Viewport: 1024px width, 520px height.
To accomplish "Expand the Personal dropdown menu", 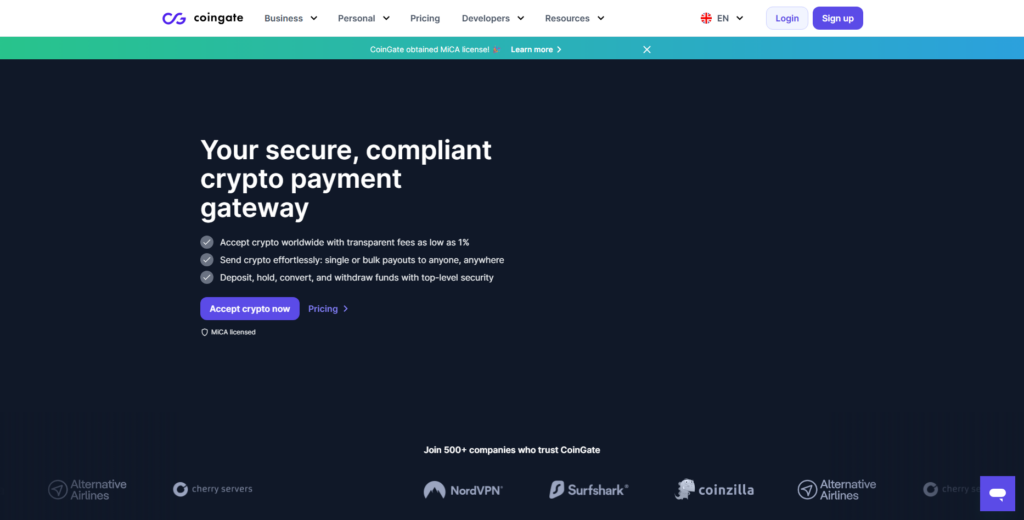I will pos(364,18).
